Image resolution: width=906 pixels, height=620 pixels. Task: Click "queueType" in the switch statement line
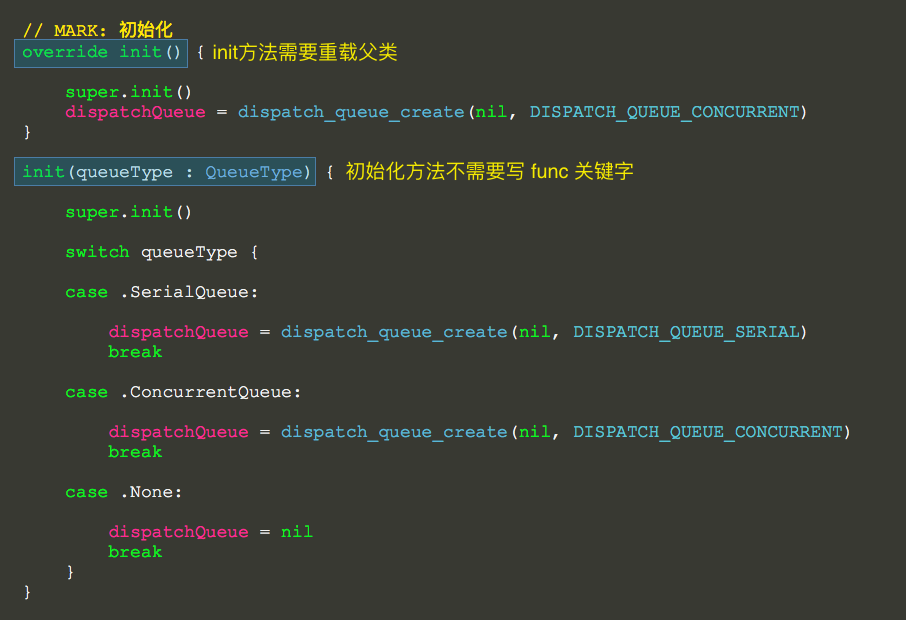pyautogui.click(x=189, y=253)
